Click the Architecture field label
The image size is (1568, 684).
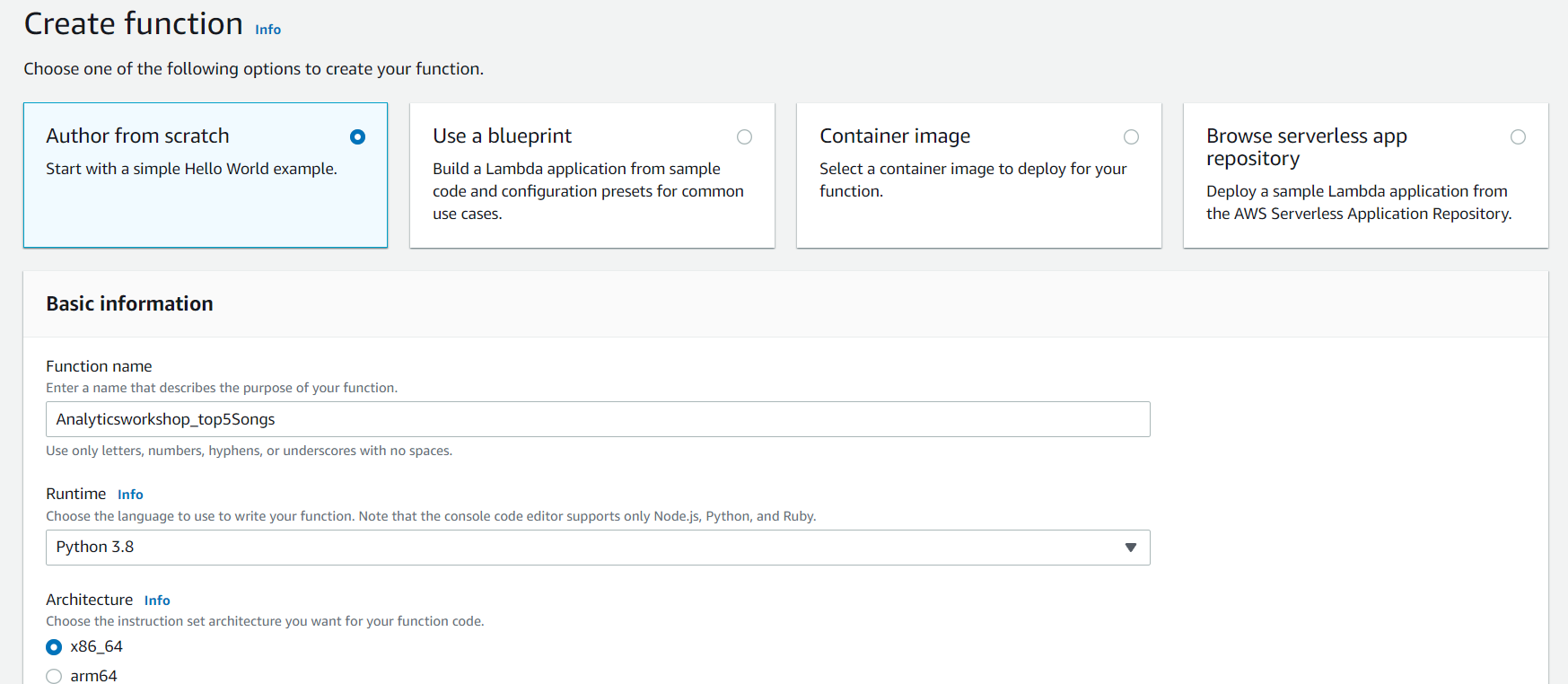click(89, 600)
